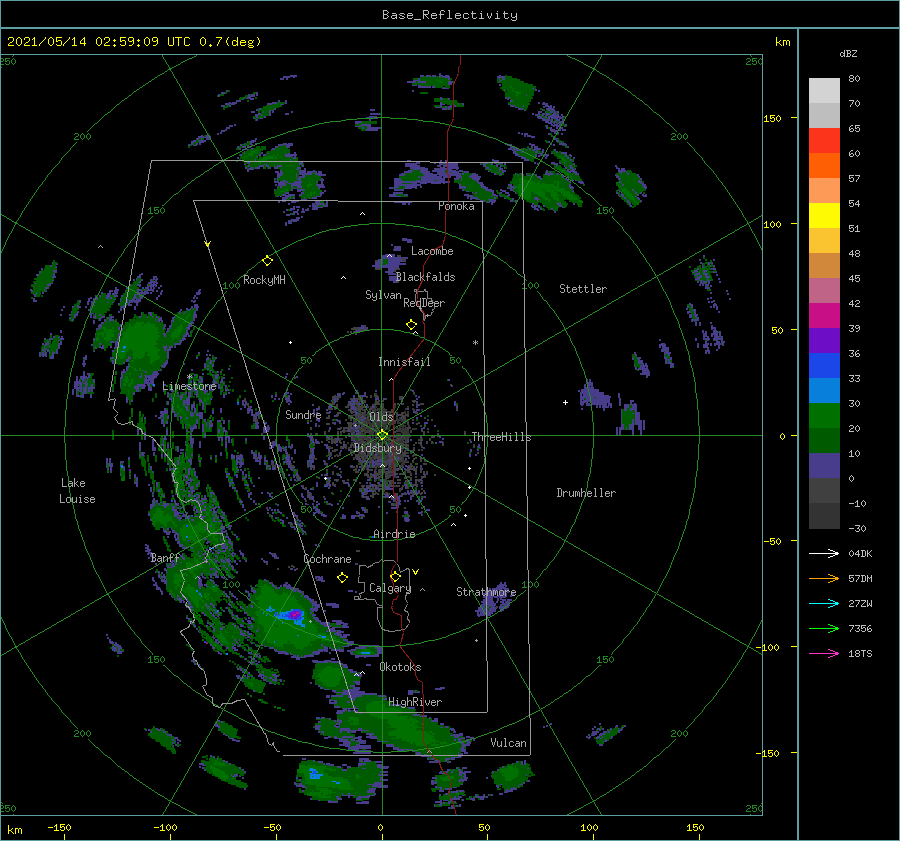Screen dimensions: 900x841
Task: Click the Okotoks label
Action: (400, 667)
